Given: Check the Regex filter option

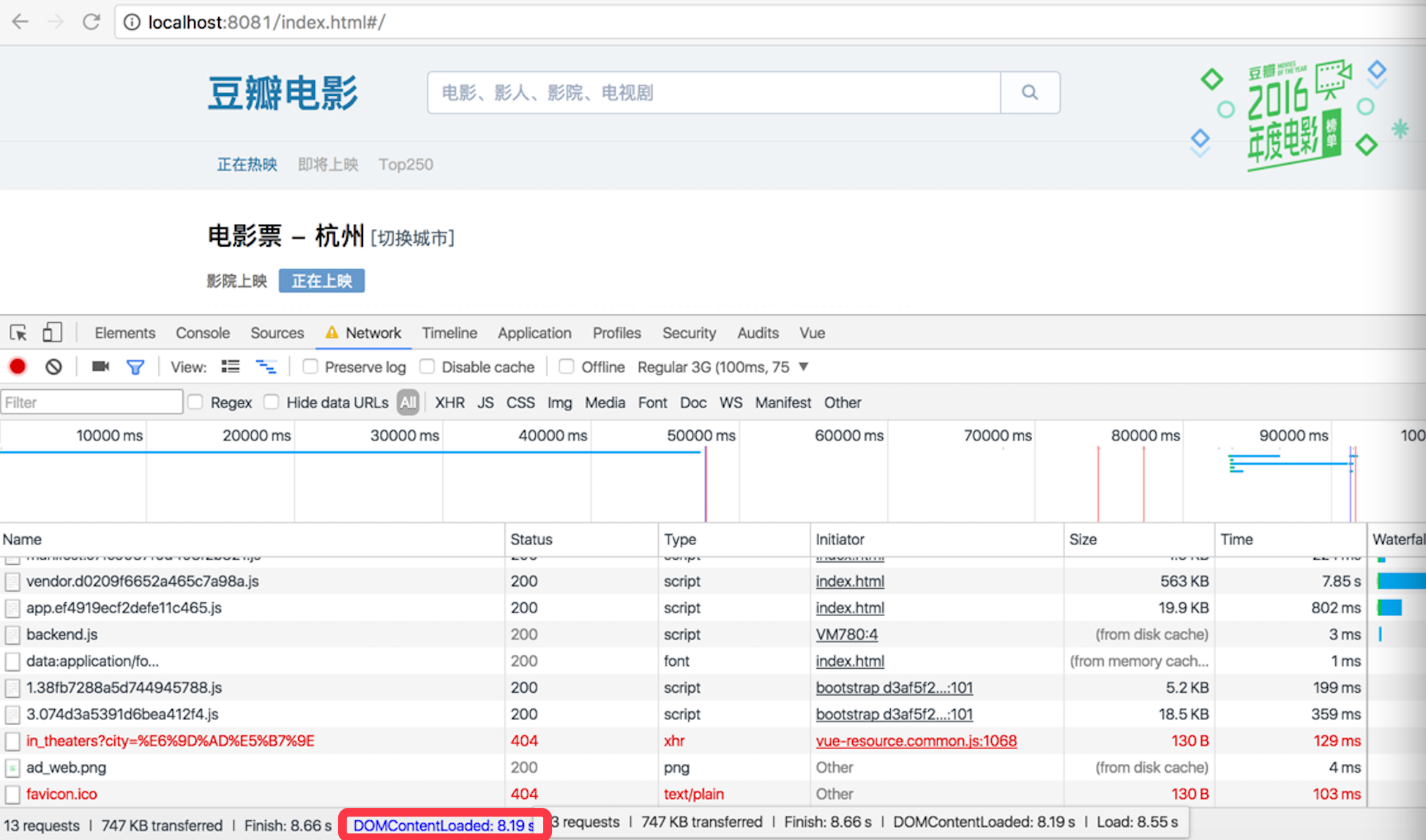Looking at the screenshot, I should coord(195,402).
